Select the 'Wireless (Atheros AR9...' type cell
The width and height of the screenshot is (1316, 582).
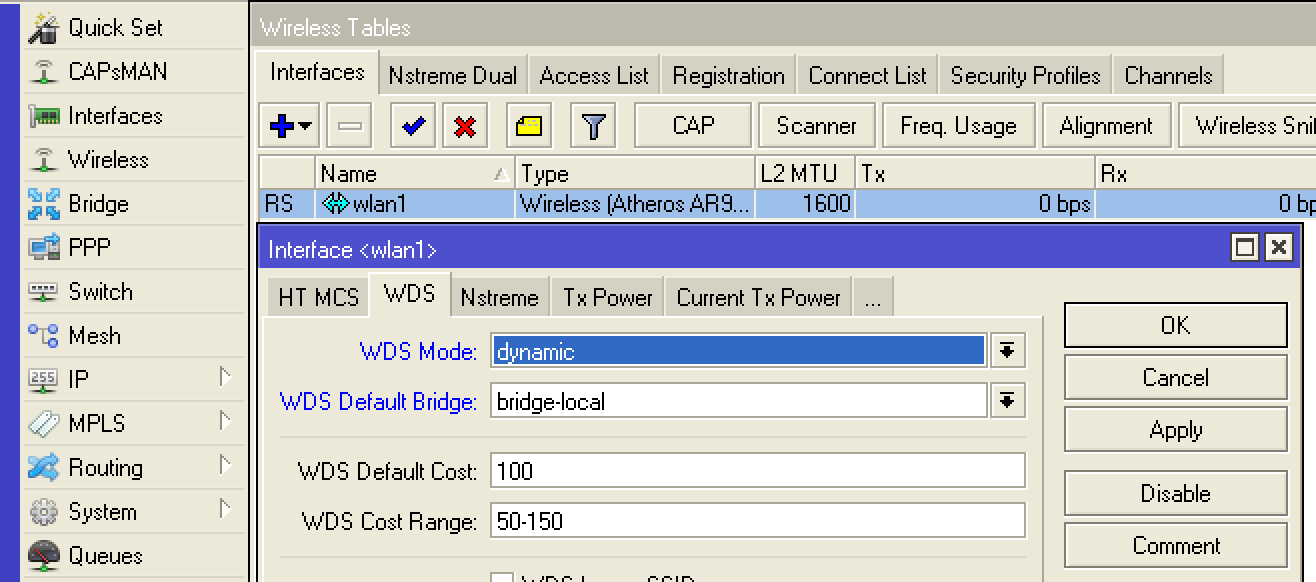[635, 204]
